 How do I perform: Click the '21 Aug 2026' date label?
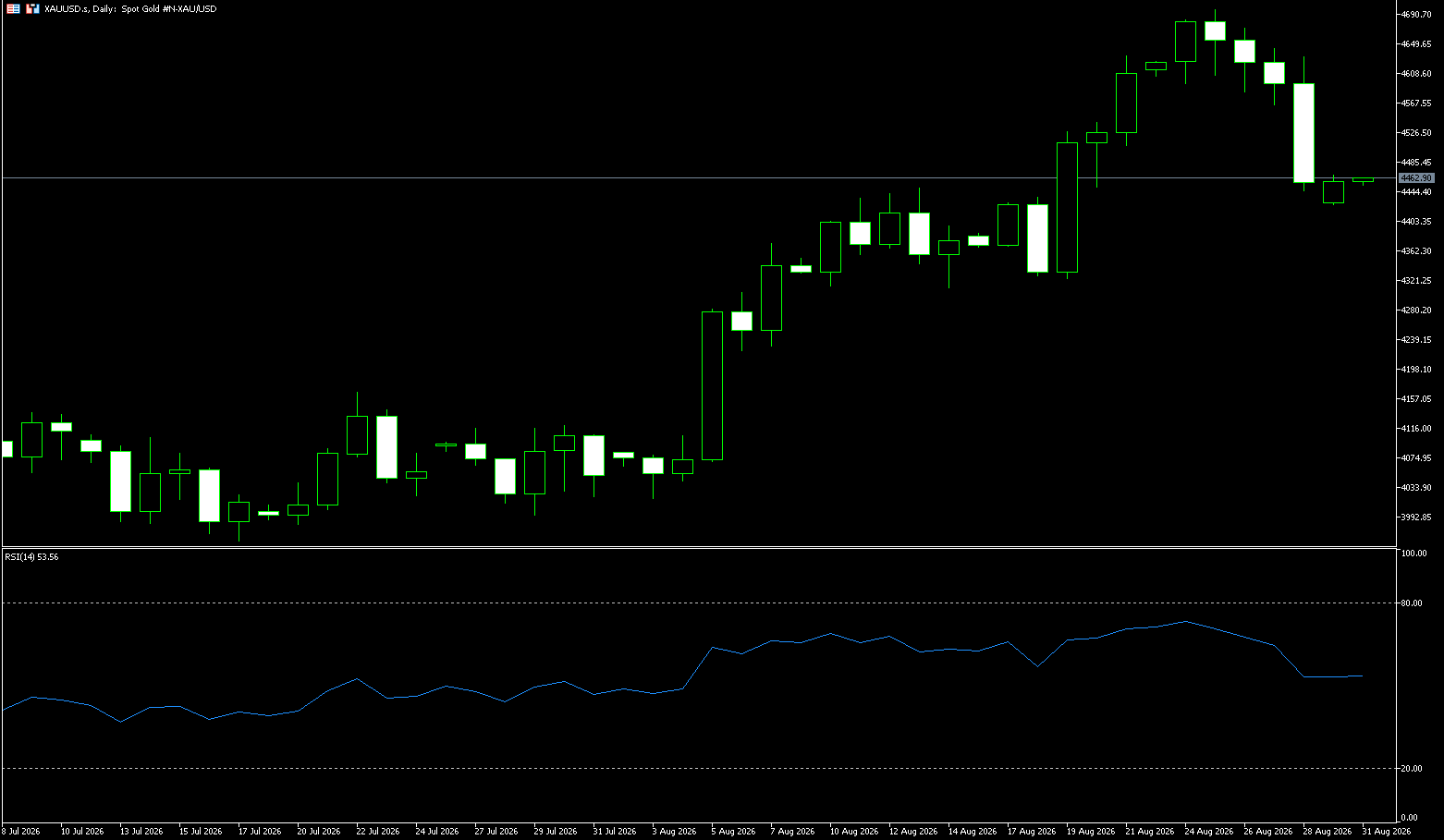(1149, 832)
